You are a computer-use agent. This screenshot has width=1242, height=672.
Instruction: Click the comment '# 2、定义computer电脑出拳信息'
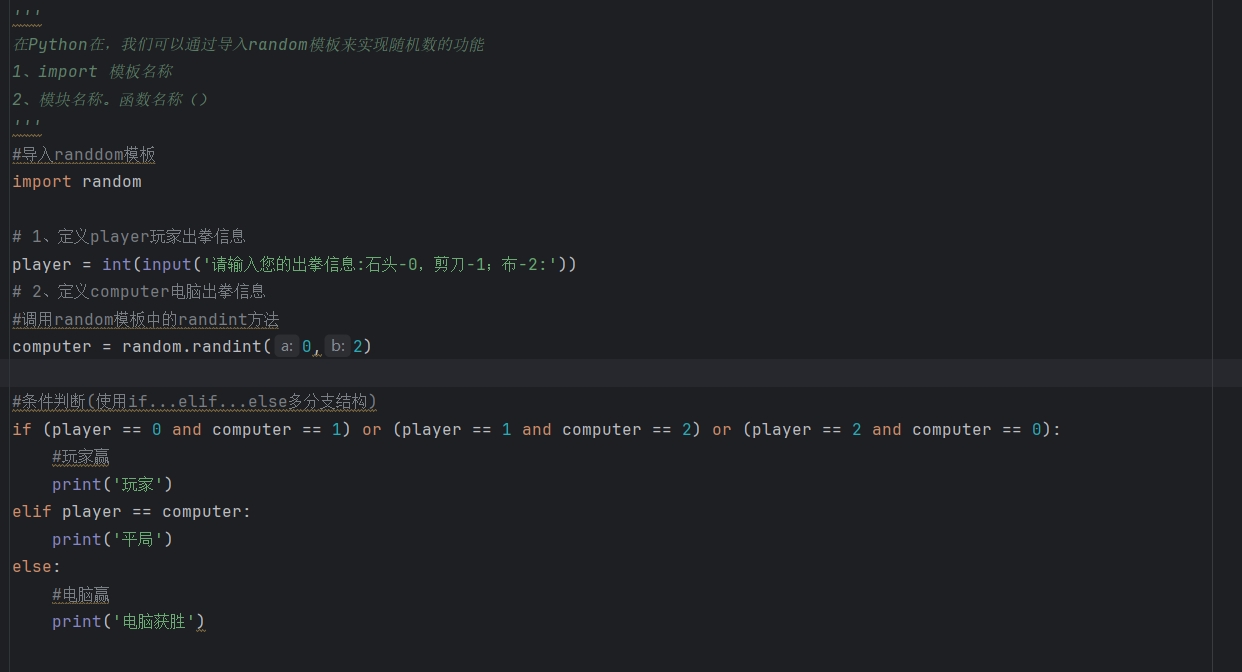point(139,292)
